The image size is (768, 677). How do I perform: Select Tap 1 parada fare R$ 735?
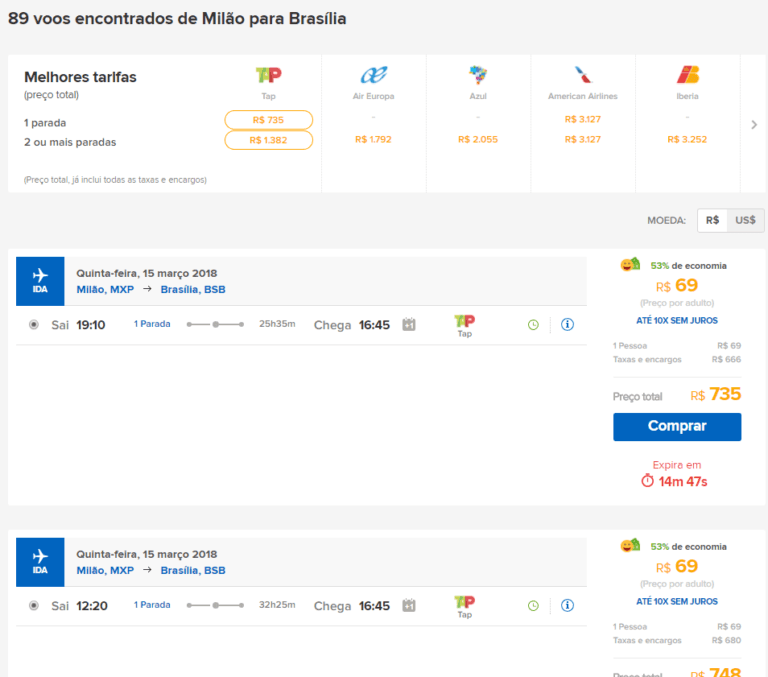click(x=268, y=120)
